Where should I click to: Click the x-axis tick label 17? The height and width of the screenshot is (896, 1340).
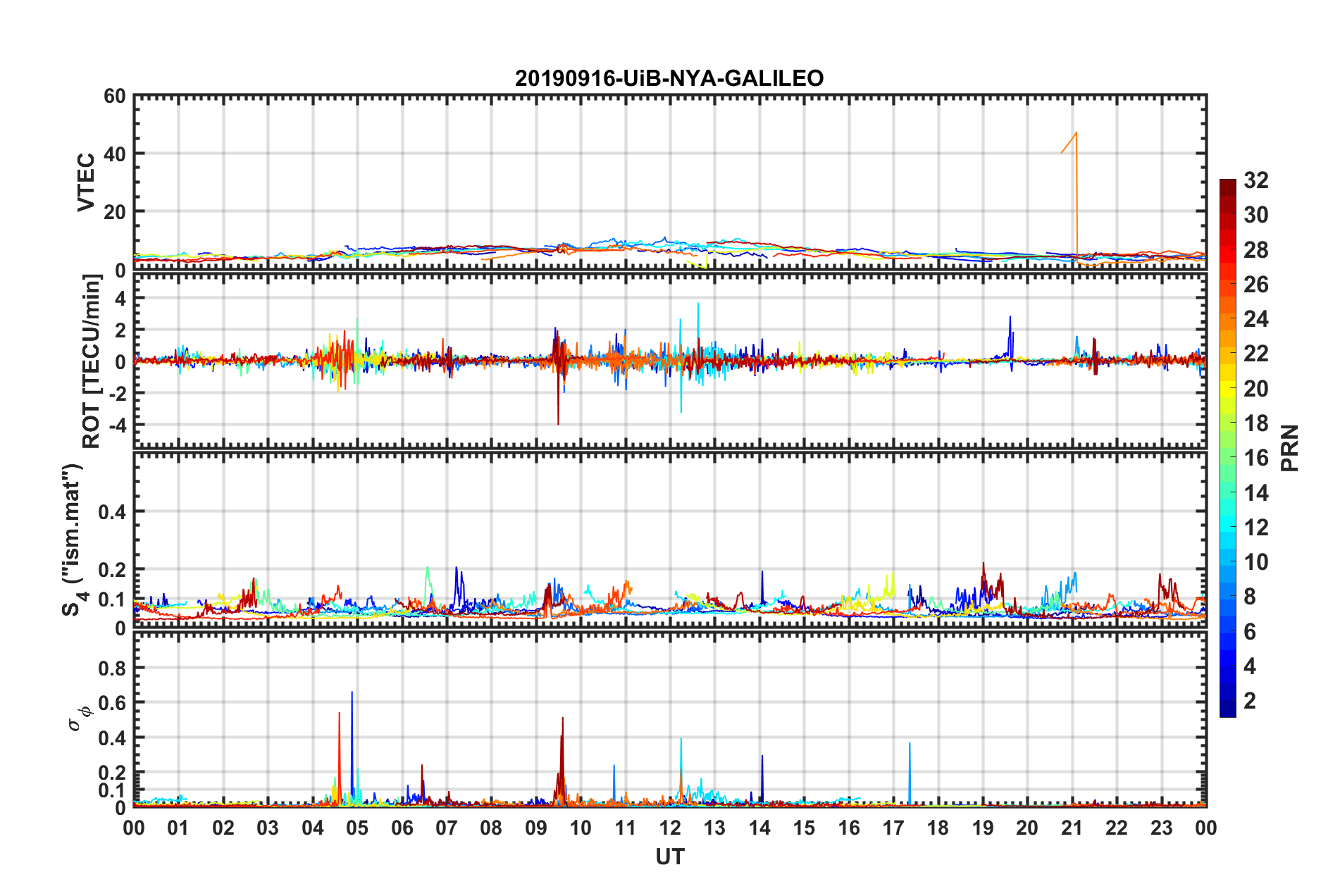pos(893,828)
